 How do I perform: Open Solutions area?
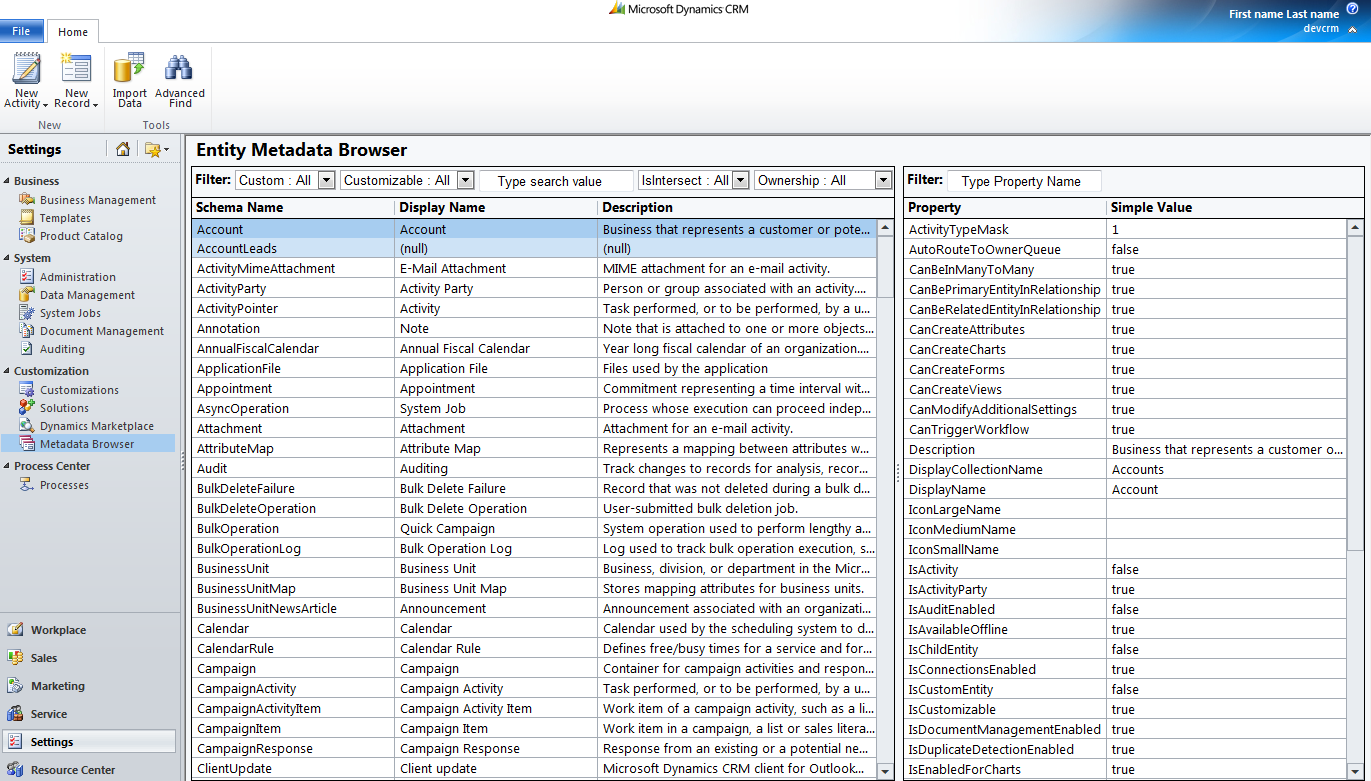pos(64,408)
